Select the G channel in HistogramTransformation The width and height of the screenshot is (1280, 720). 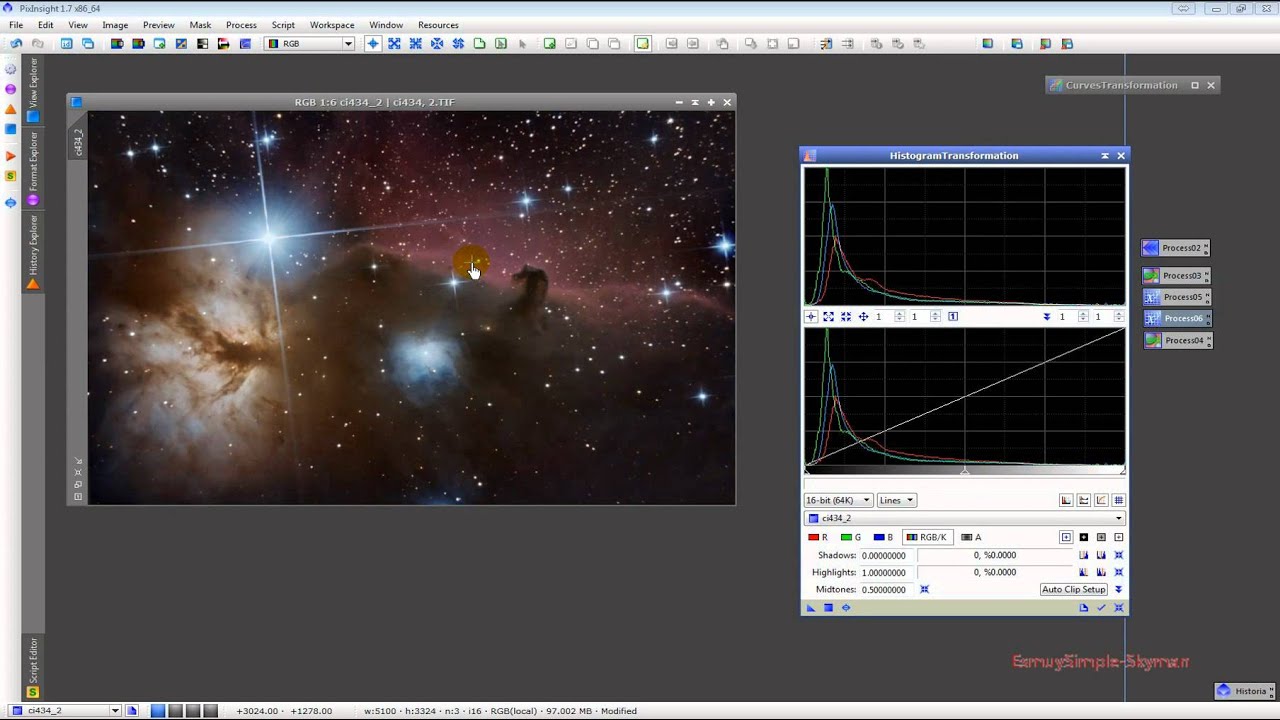coord(851,537)
